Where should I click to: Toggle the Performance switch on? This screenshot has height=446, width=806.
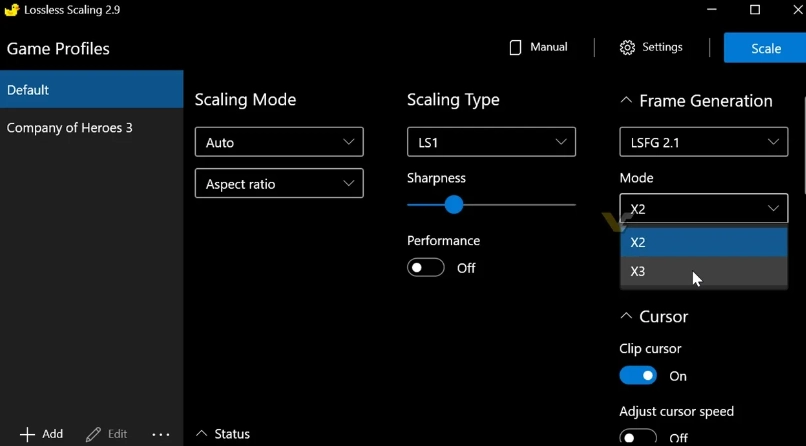426,268
